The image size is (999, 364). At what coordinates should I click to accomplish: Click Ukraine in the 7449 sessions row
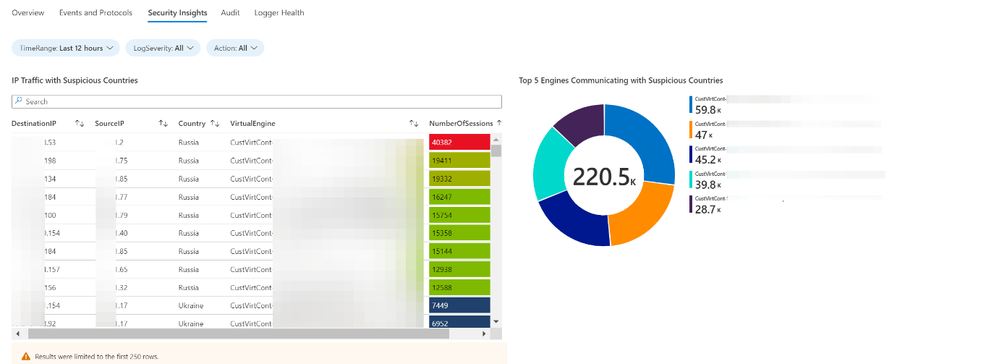click(x=191, y=306)
